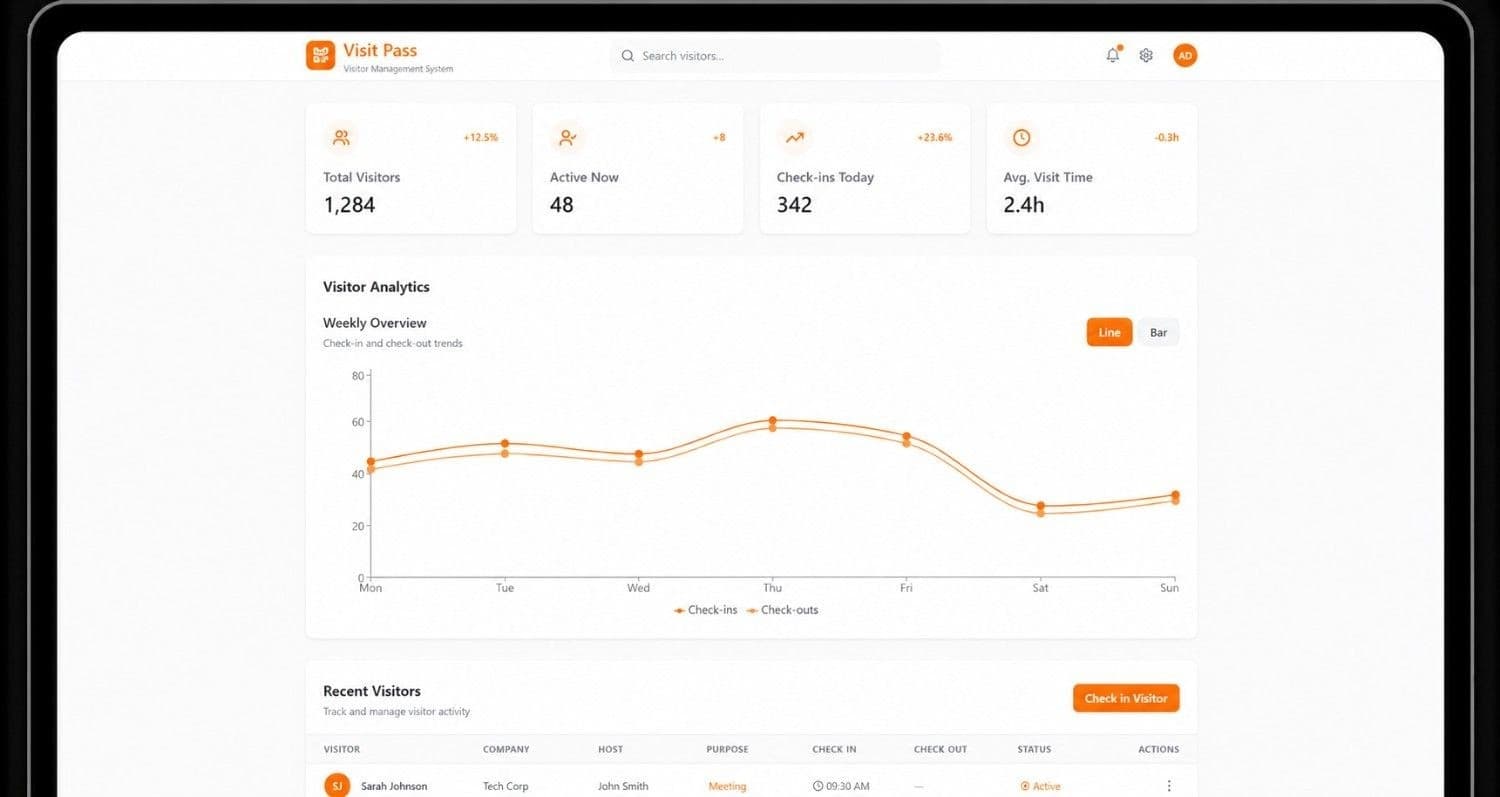Toggle the Check-outs legend series
The height and width of the screenshot is (797, 1500).
(782, 610)
